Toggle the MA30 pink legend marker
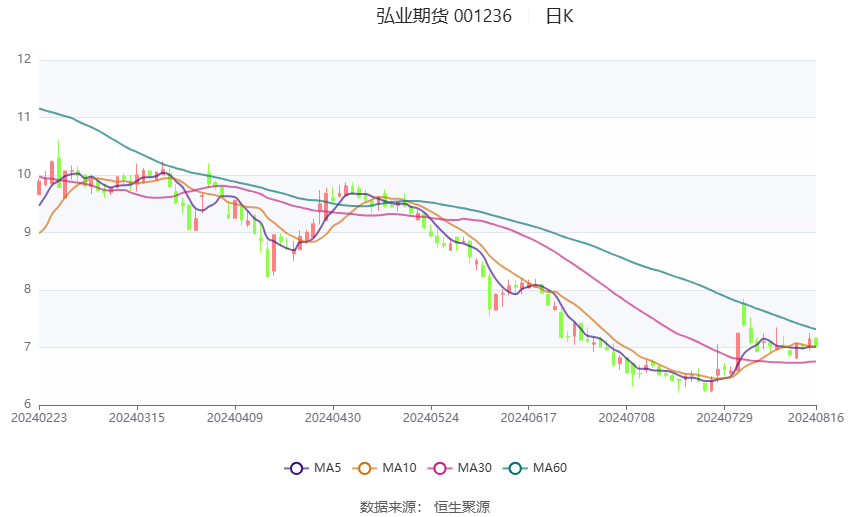Screen dimensions: 850x517 tap(437, 468)
